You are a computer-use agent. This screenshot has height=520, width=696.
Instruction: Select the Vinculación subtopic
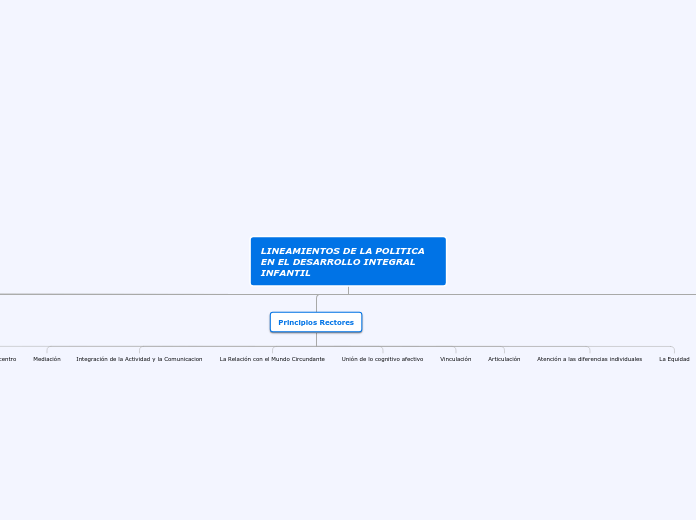point(455,359)
